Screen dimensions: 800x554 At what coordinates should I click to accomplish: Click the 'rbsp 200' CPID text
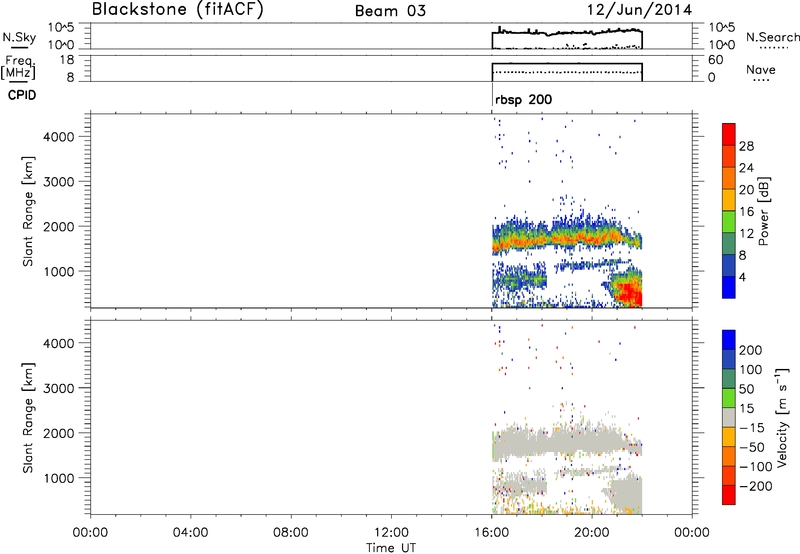click(523, 99)
